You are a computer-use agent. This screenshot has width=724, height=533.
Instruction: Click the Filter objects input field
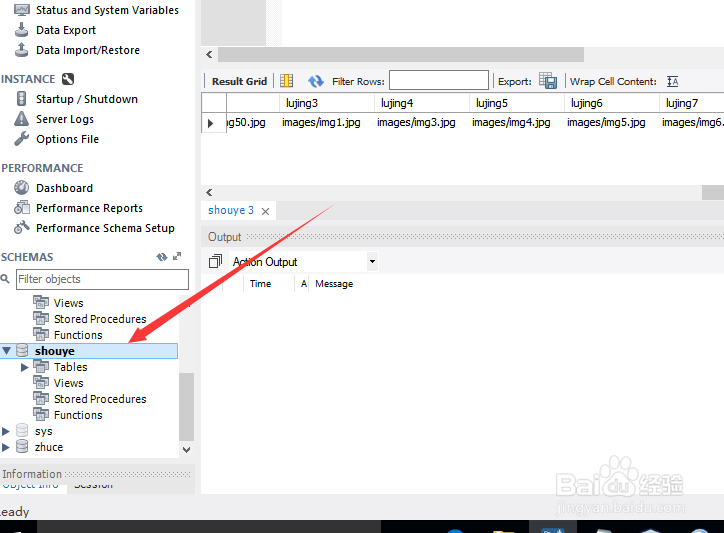[102, 279]
